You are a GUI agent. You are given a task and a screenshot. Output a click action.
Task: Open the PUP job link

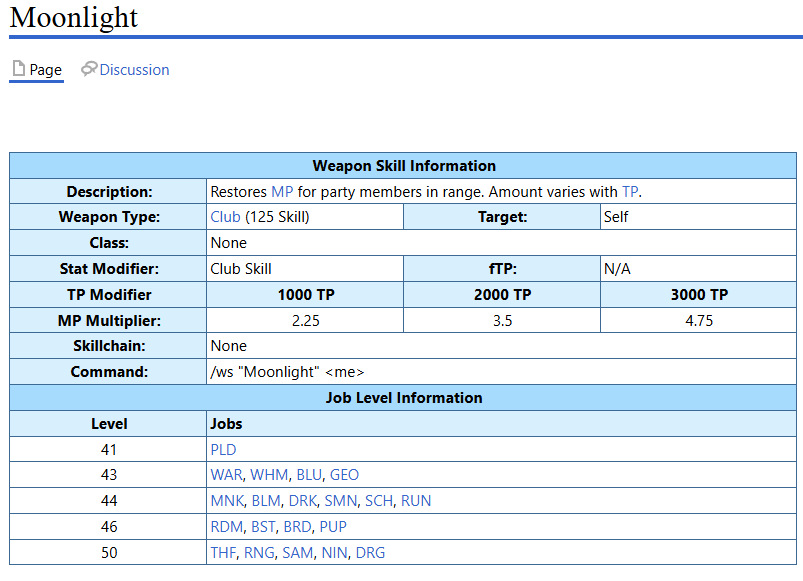[333, 527]
